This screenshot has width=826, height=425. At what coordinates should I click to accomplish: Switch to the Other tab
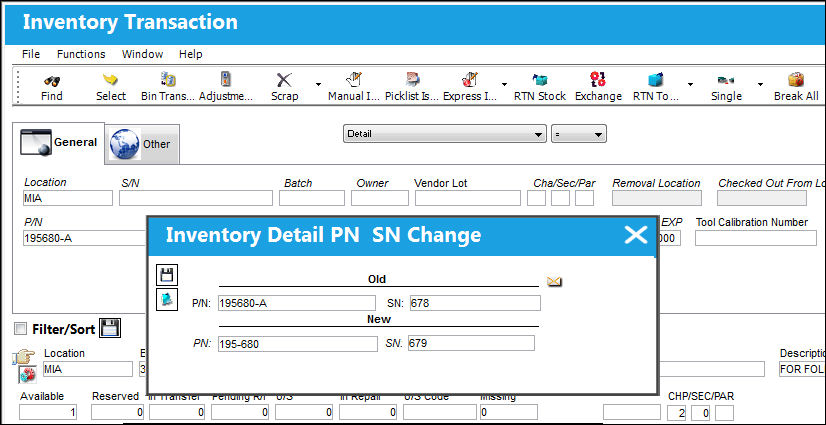142,144
